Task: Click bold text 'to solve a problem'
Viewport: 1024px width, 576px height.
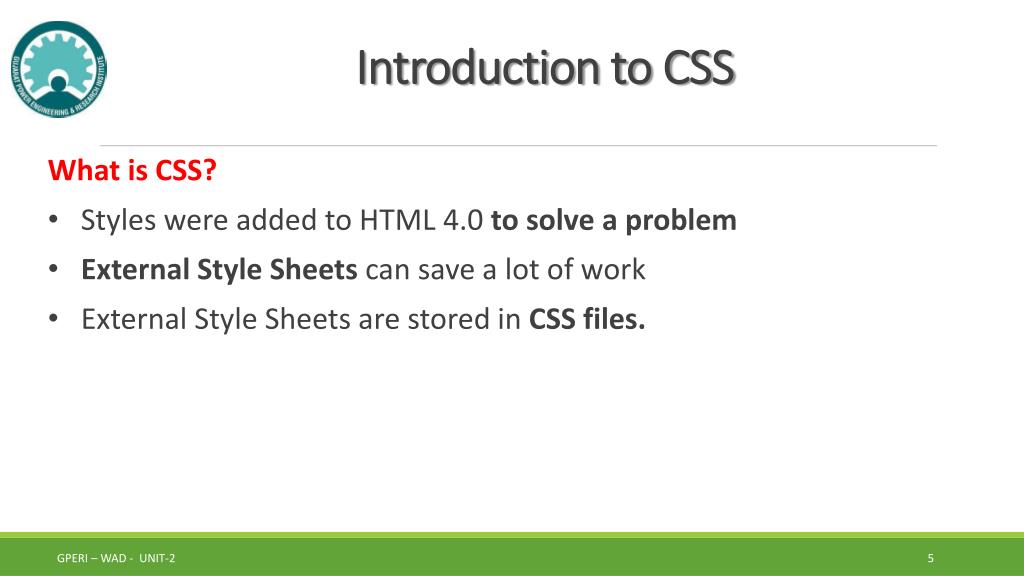Action: 614,220
